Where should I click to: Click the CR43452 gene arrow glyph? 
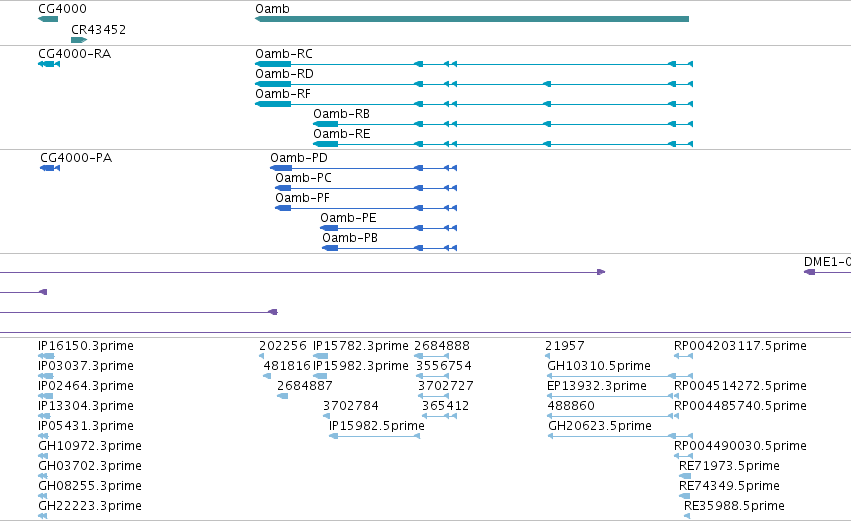79,40
